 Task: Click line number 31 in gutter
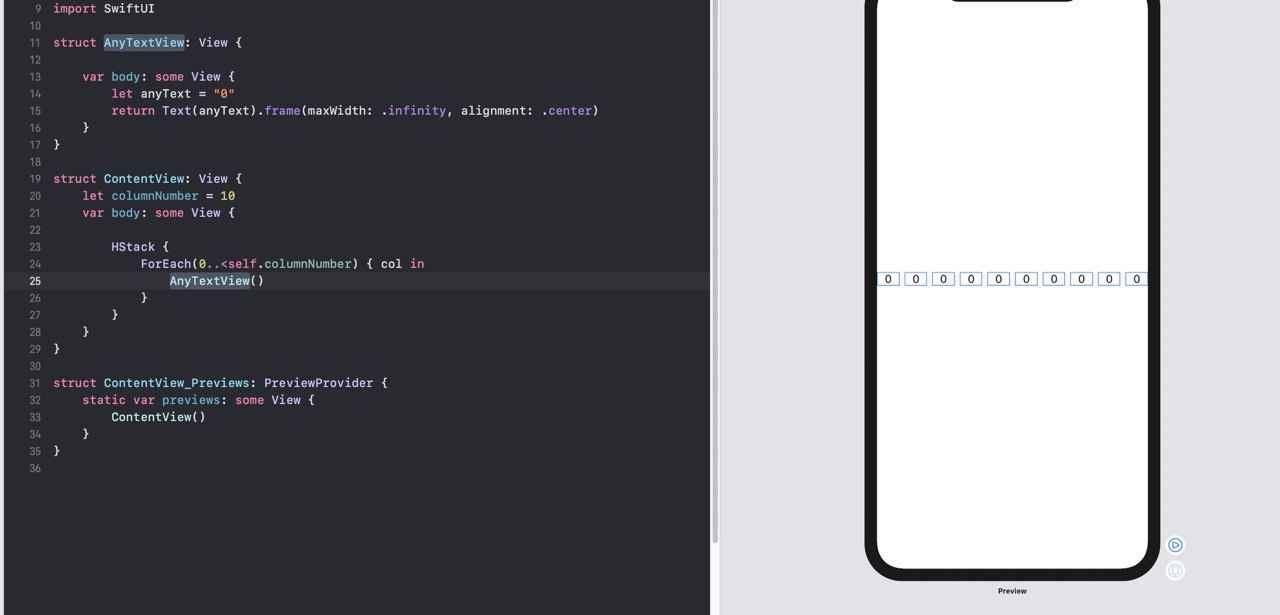pyautogui.click(x=35, y=382)
